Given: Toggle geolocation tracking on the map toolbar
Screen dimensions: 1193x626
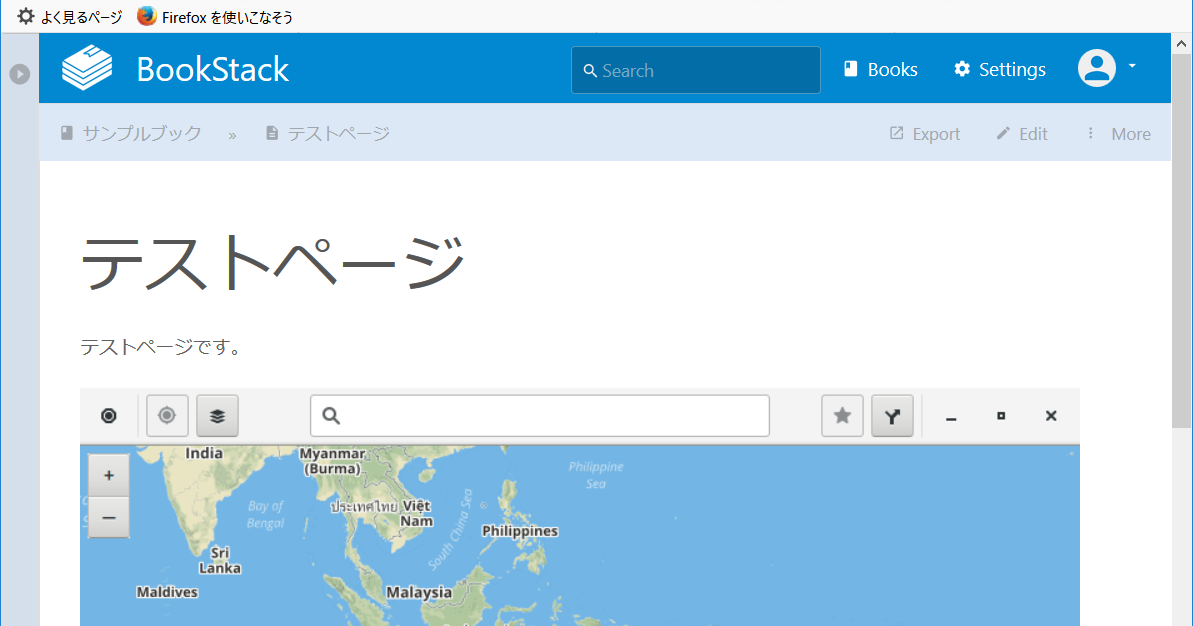Looking at the screenshot, I should pos(167,415).
